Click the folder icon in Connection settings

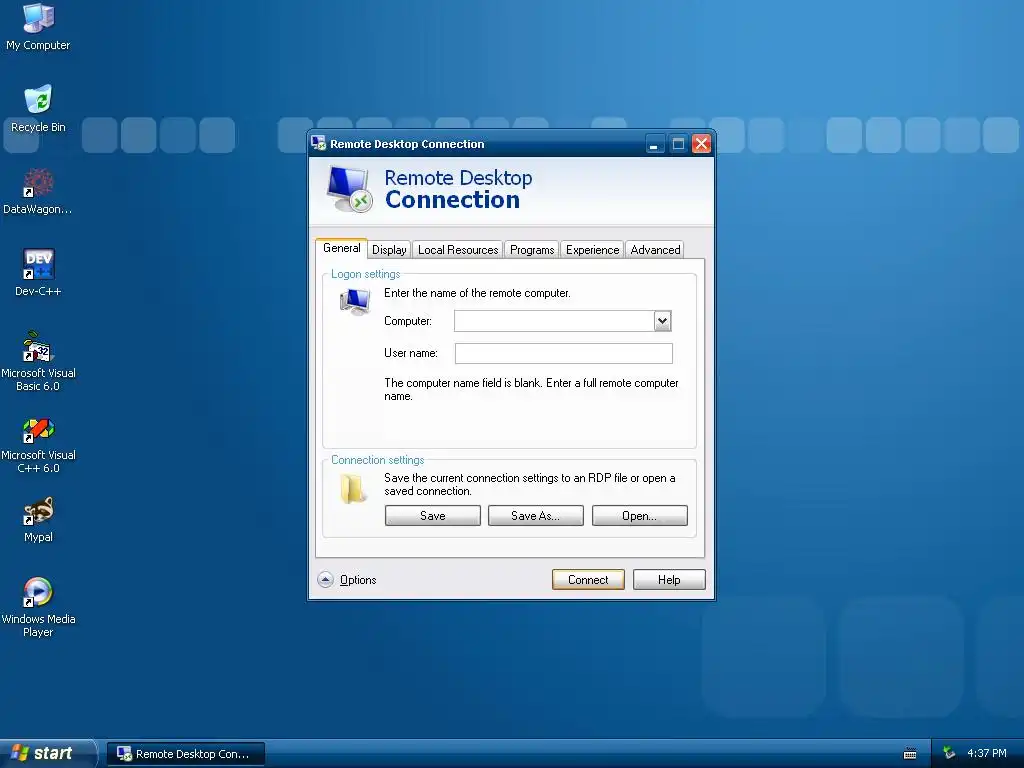tap(353, 488)
